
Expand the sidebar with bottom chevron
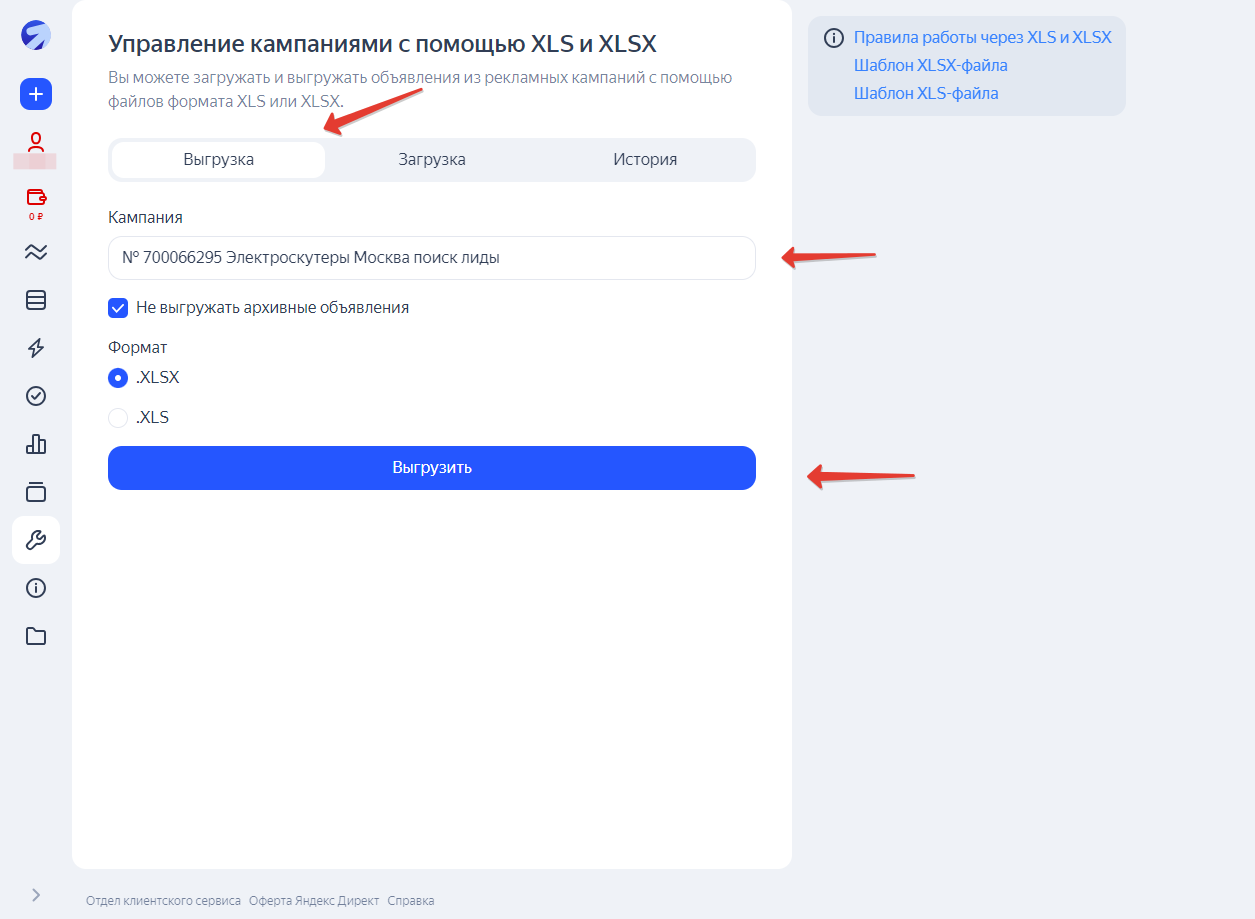point(36,895)
